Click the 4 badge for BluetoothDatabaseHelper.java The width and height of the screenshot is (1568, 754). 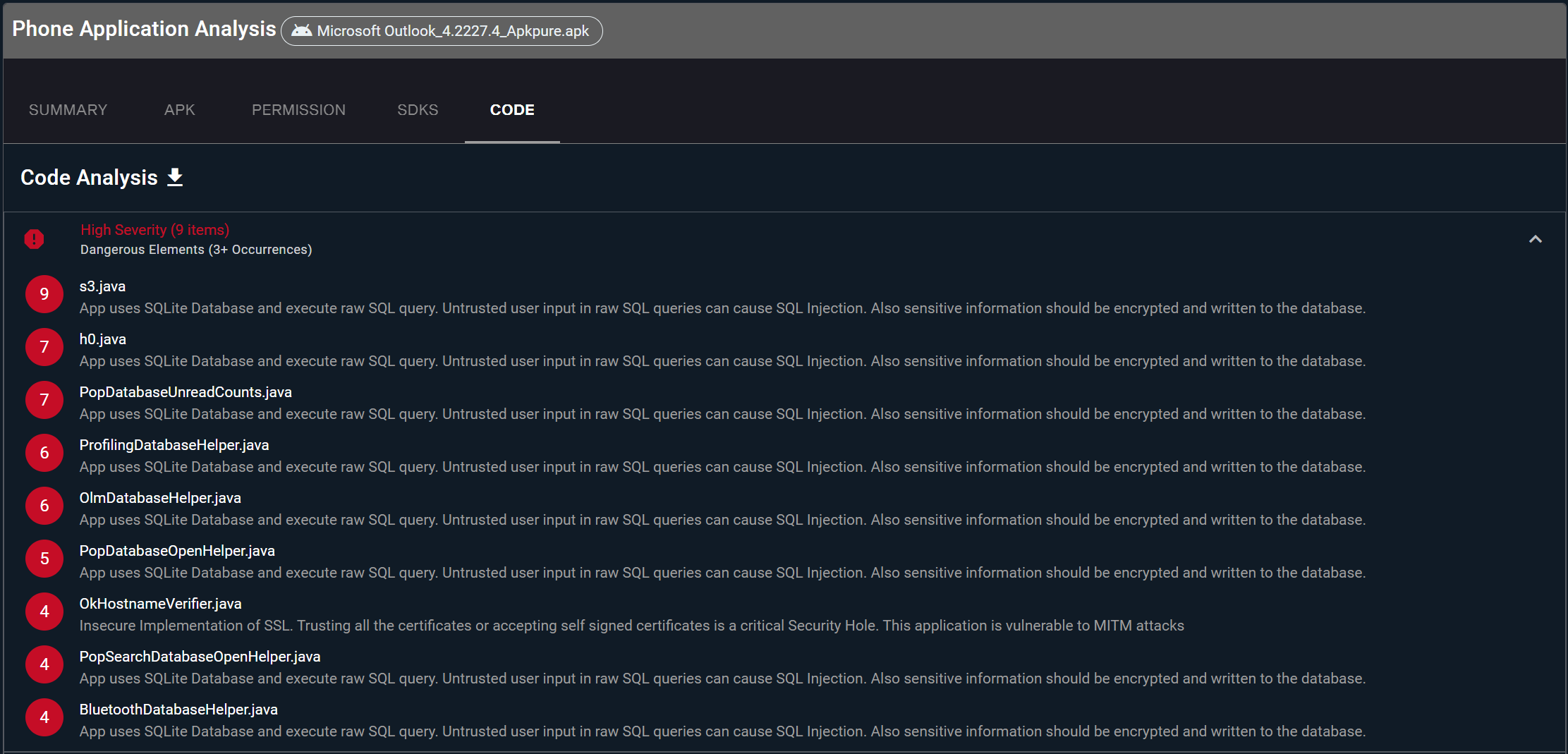coord(44,717)
